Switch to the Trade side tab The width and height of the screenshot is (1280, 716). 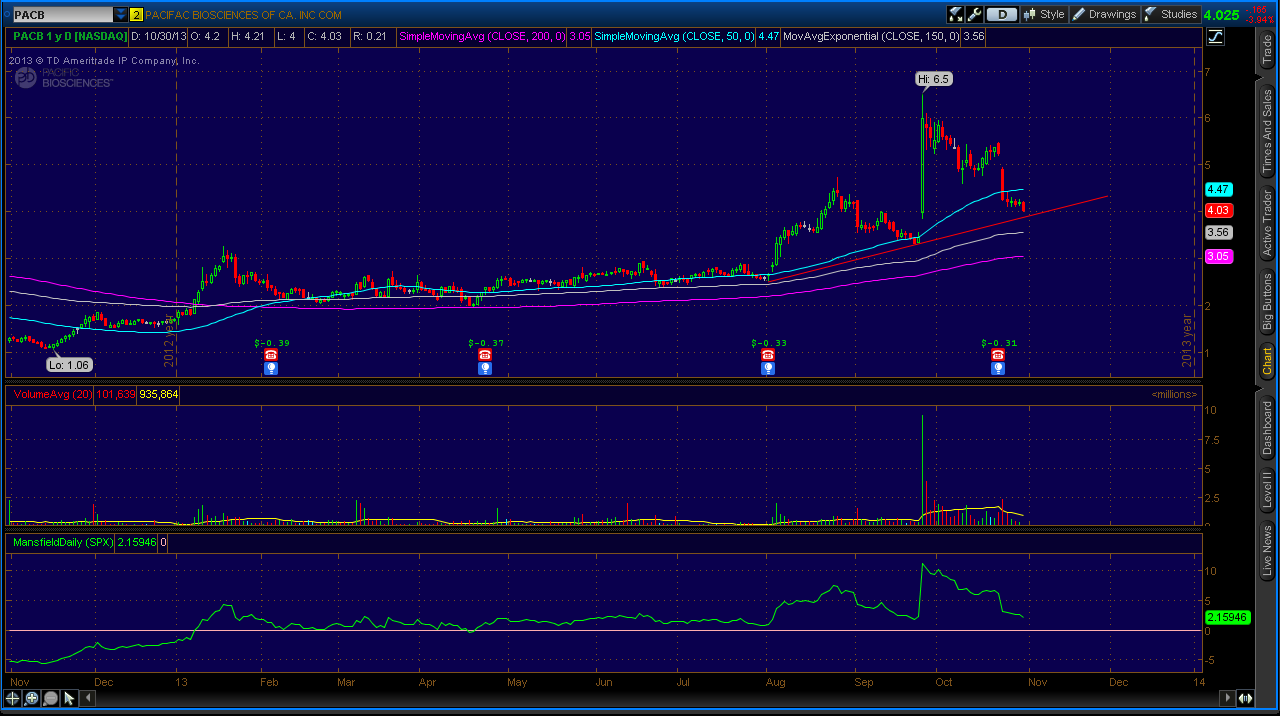[x=1267, y=50]
